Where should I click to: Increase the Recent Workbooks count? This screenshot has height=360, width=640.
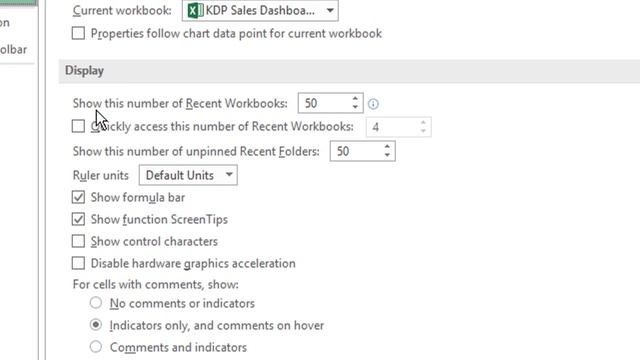(355, 98)
